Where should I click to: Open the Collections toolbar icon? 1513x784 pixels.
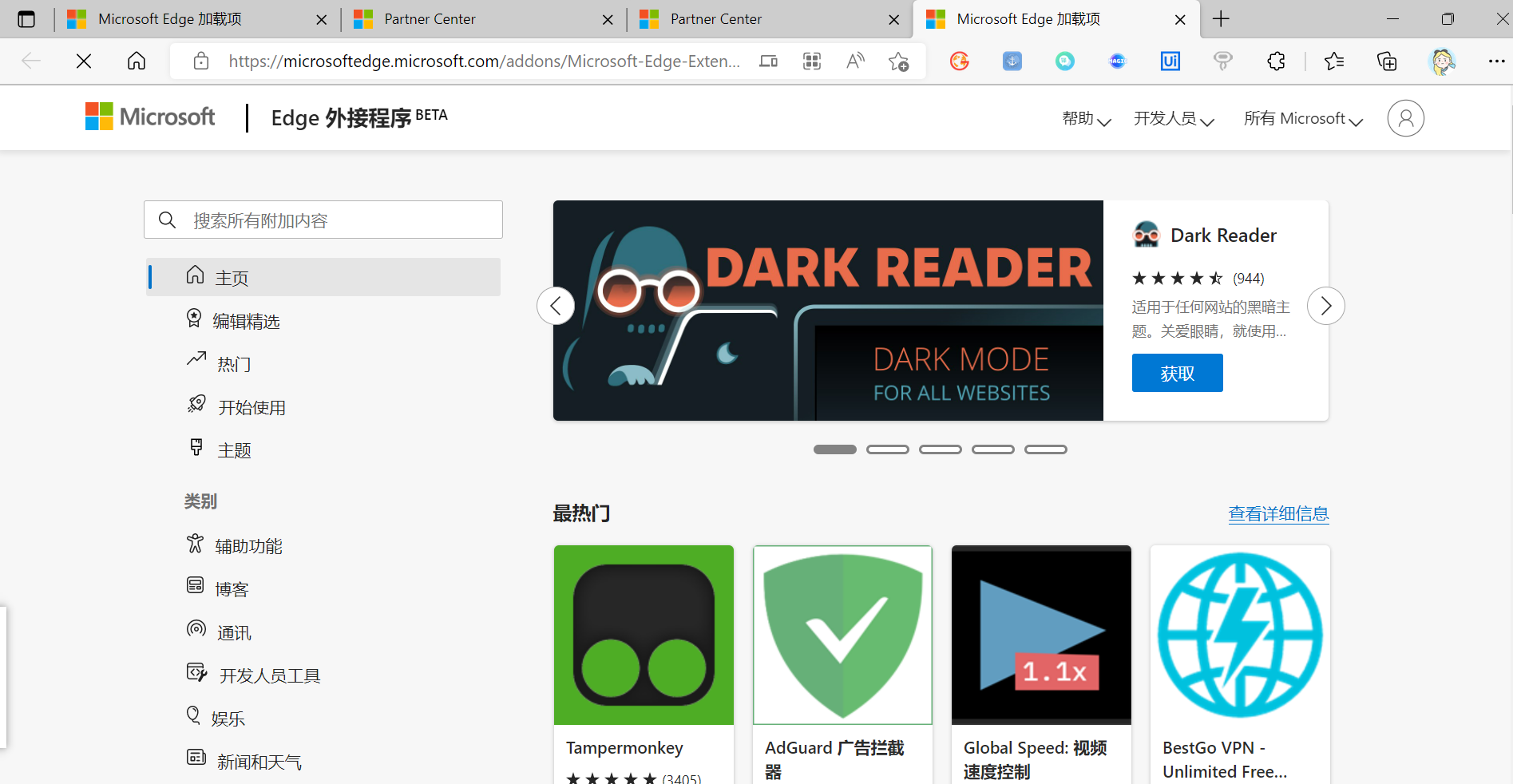click(1387, 61)
